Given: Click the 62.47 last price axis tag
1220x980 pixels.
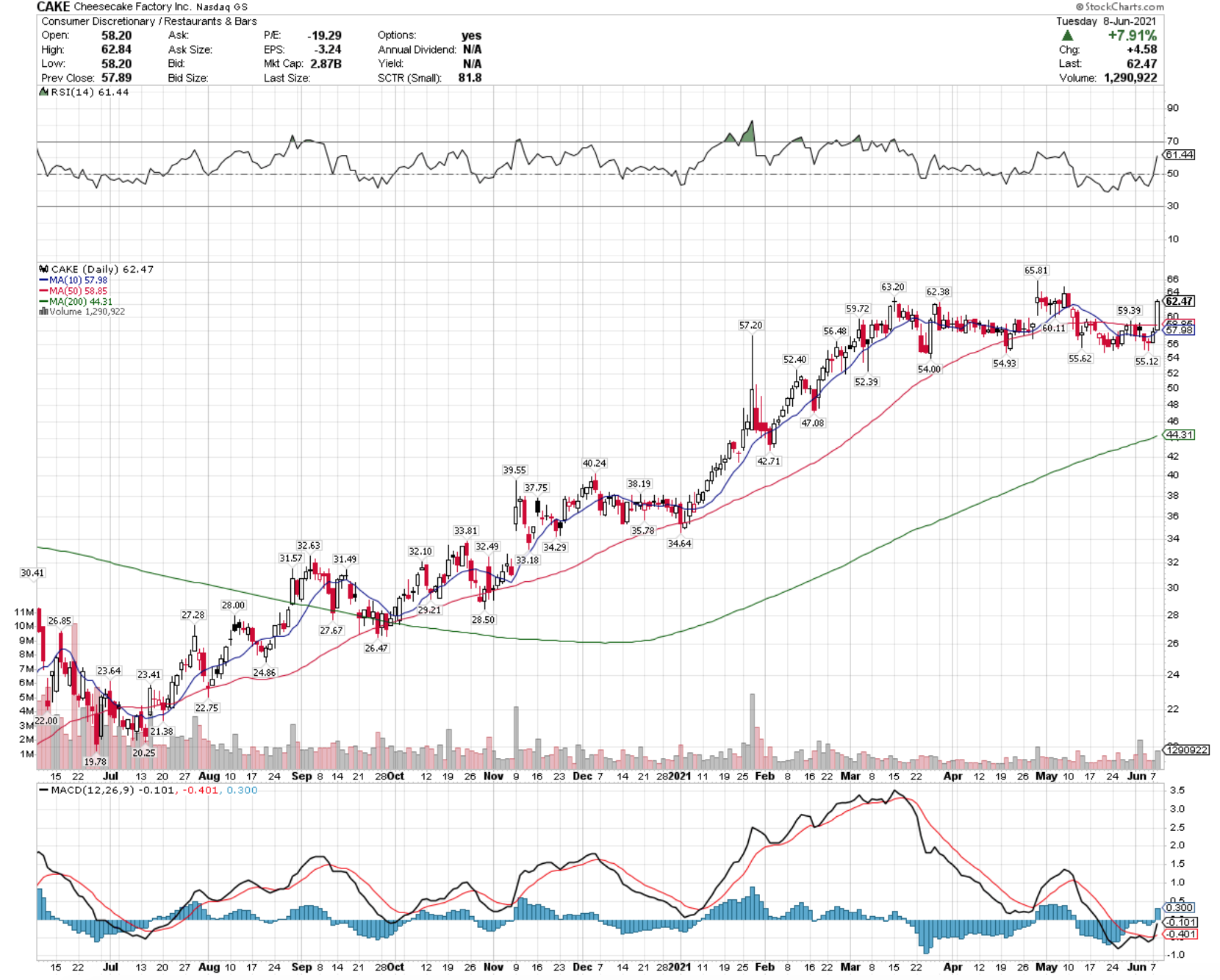Looking at the screenshot, I should coord(1180,301).
